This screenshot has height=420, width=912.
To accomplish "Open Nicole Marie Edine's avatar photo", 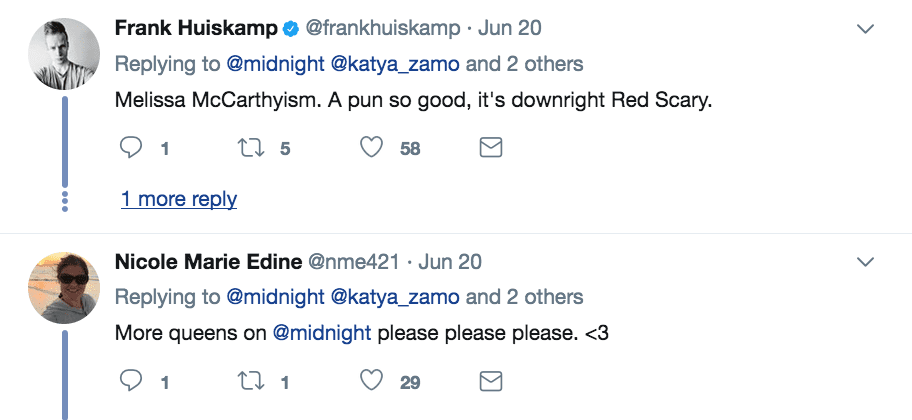I will (x=65, y=286).
